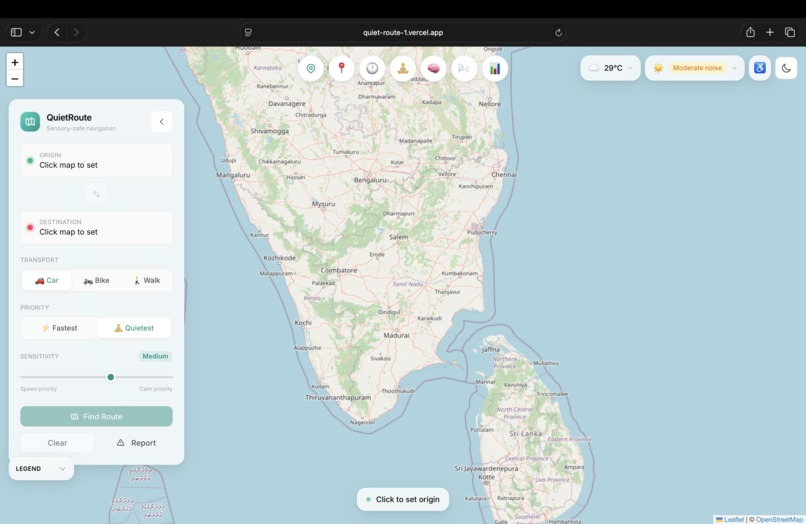806x524 pixels.
Task: Choose Fastest priority
Action: [59, 328]
